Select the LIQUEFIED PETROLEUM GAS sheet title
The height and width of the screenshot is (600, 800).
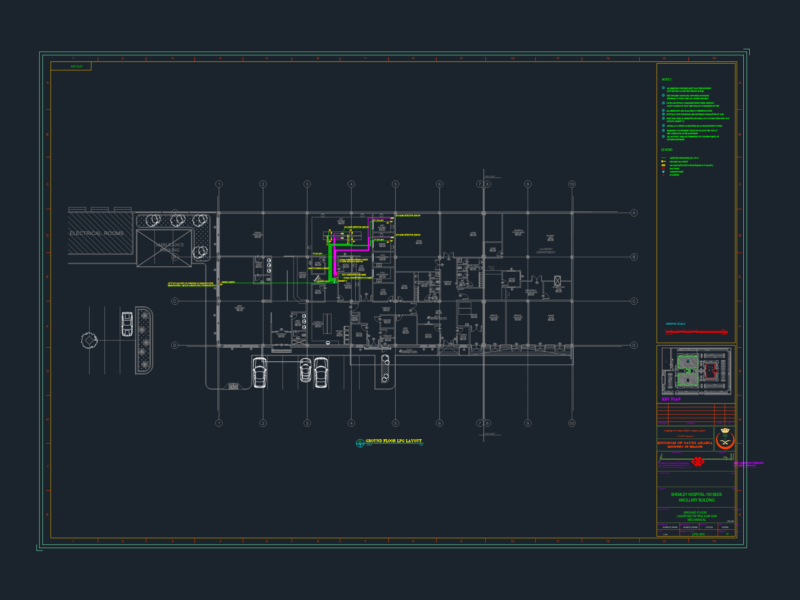pyautogui.click(x=696, y=516)
